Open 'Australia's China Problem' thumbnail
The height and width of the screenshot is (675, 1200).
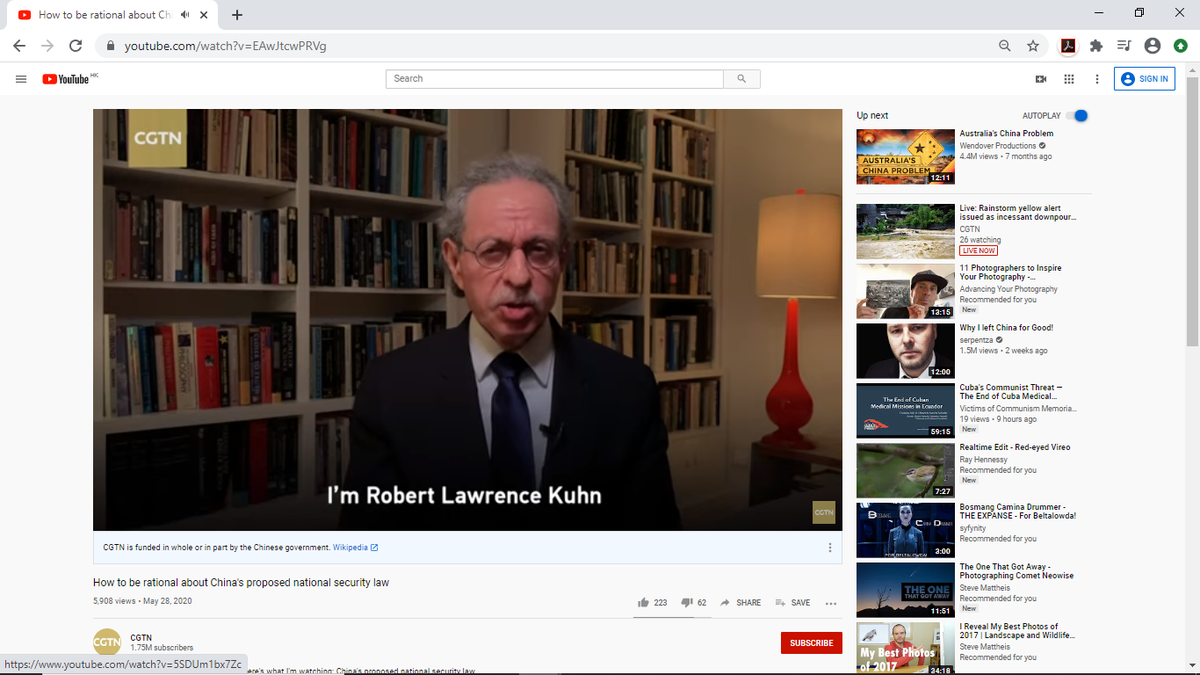click(x=905, y=156)
